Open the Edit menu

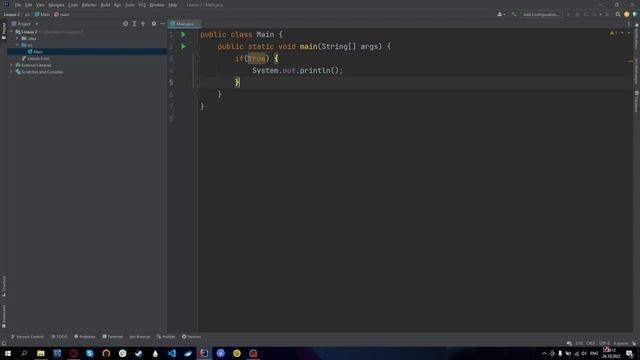tap(29, 5)
